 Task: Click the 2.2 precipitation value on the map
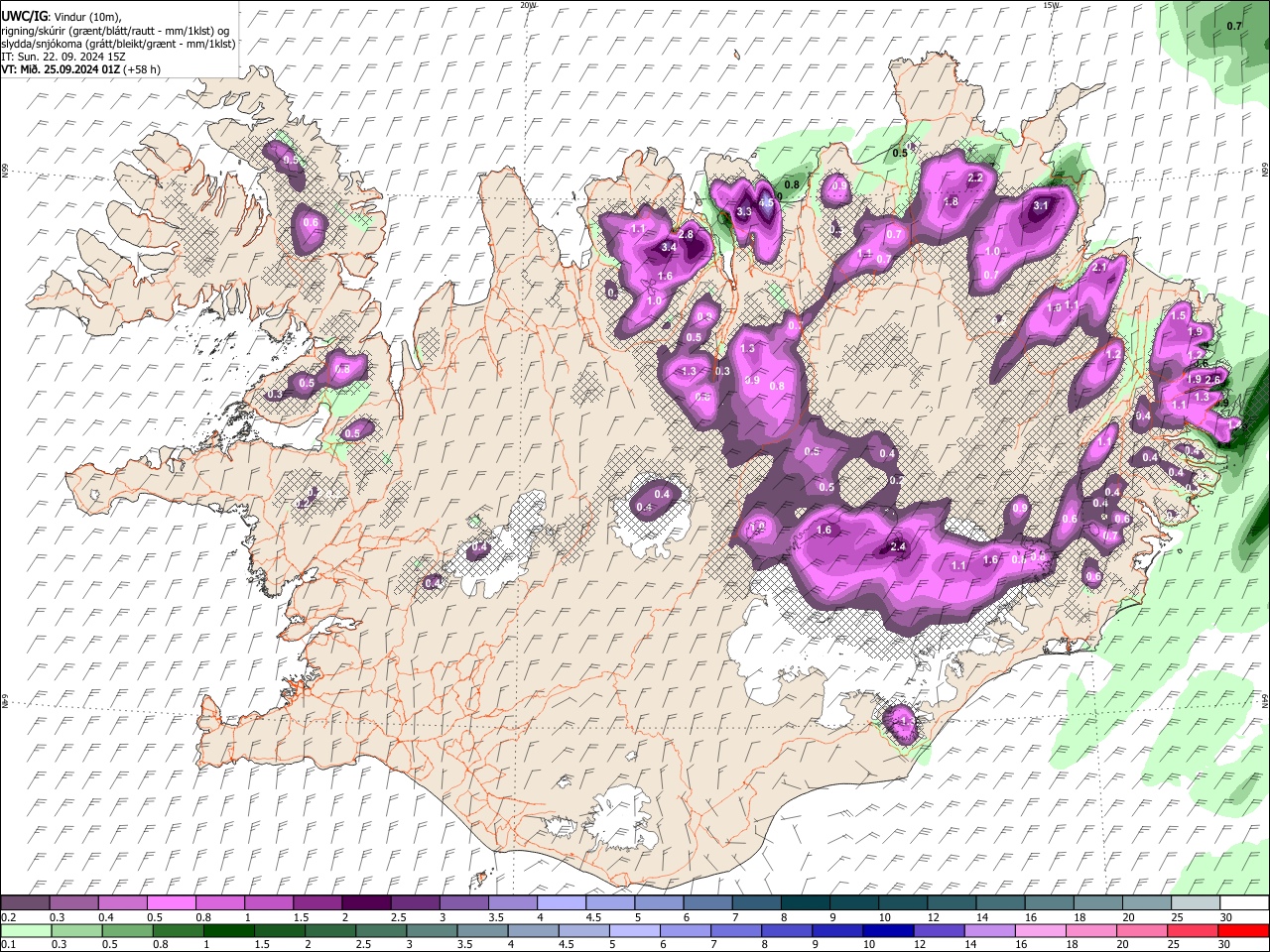[974, 178]
